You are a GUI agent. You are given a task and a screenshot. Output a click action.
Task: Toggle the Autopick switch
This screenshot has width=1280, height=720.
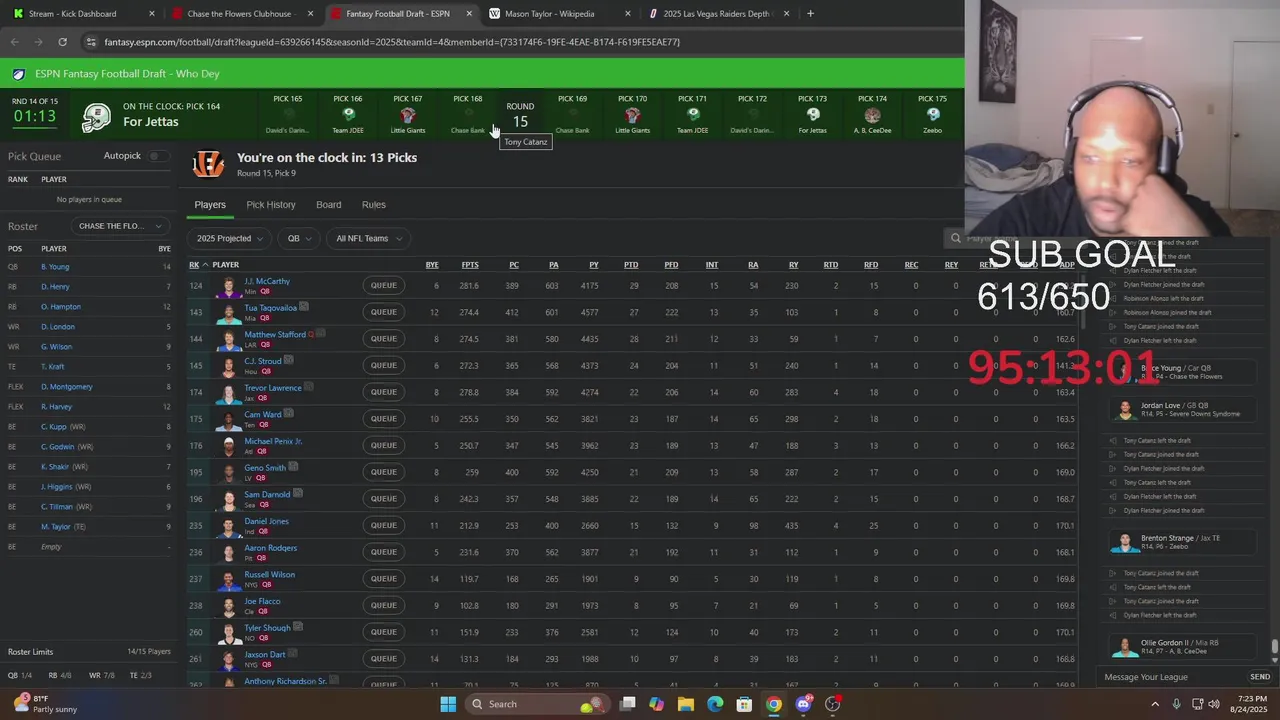(x=157, y=156)
